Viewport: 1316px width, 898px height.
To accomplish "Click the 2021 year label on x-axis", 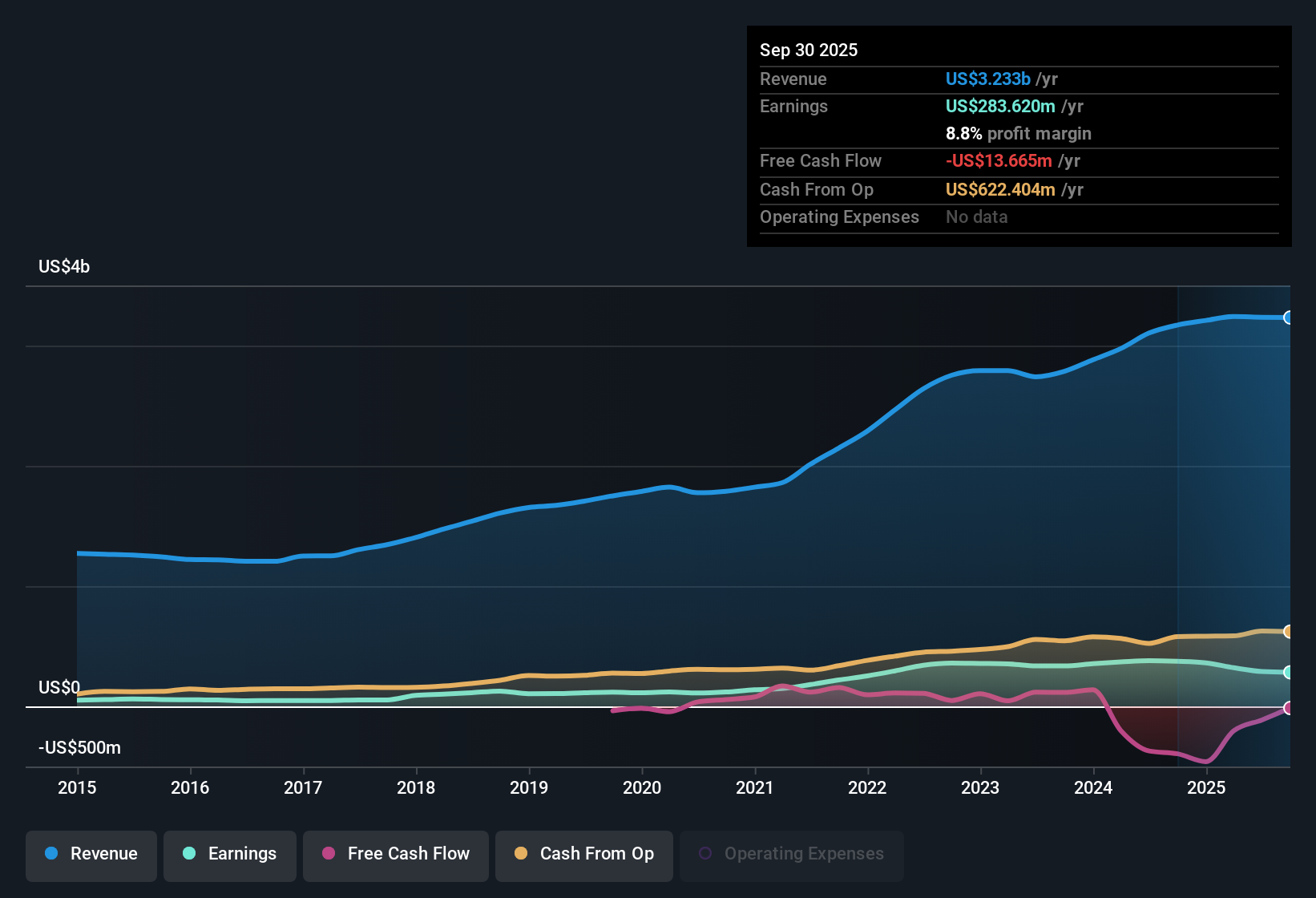I will click(754, 788).
